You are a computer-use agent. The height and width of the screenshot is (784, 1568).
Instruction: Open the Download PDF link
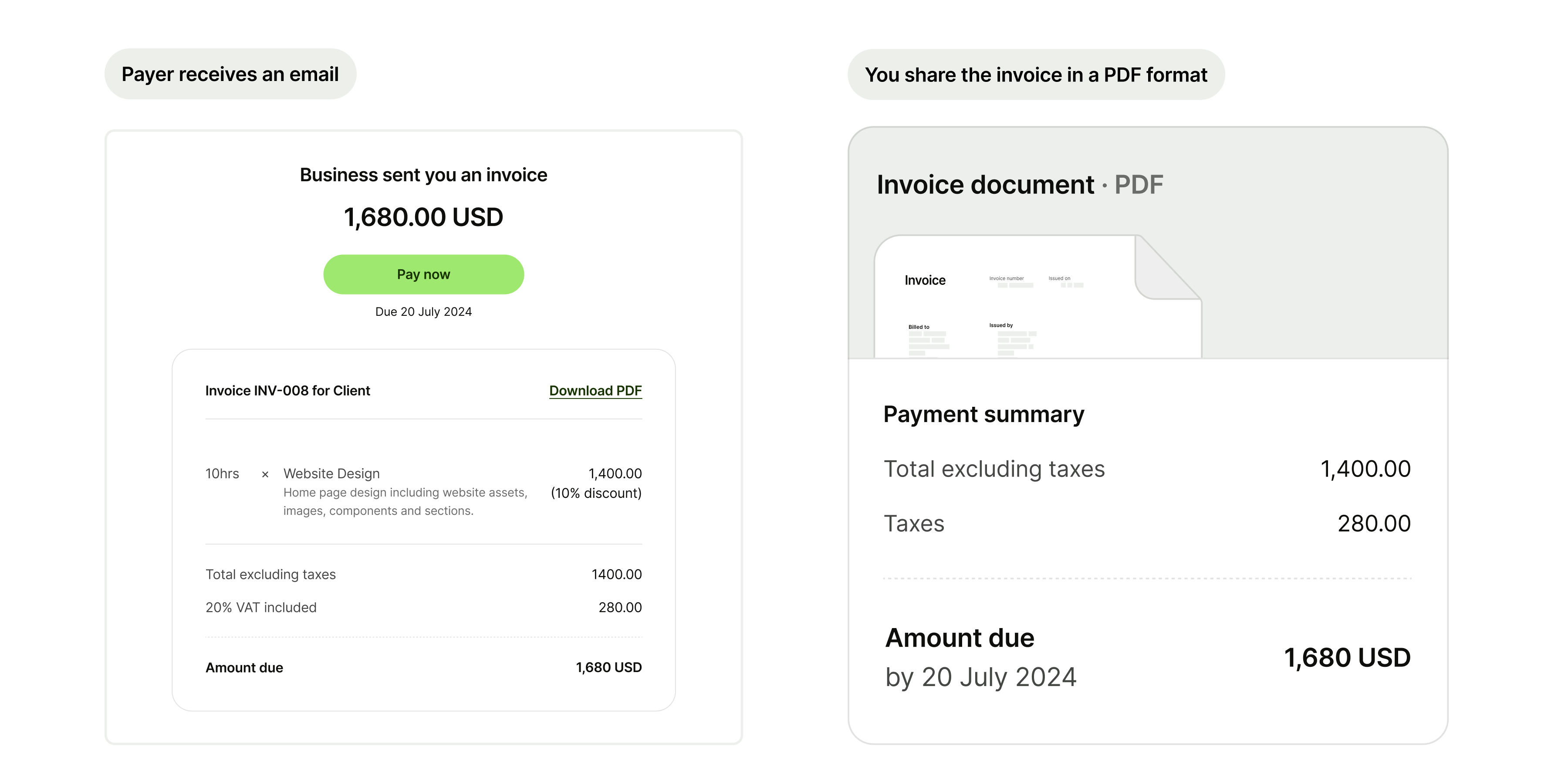595,391
